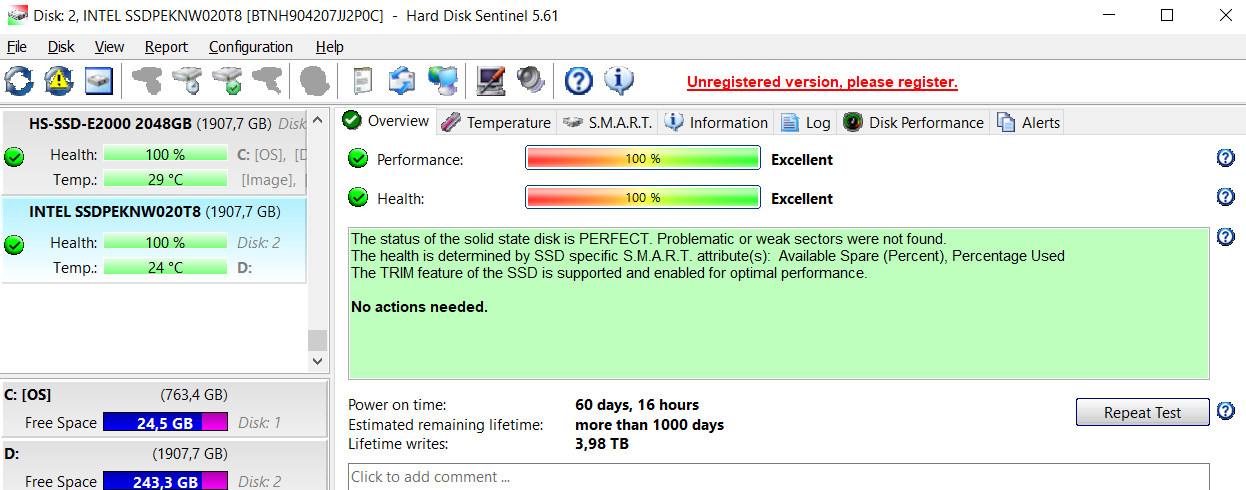The height and width of the screenshot is (490, 1246).
Task: Click the warning globe toolbar icon
Action: click(x=59, y=80)
